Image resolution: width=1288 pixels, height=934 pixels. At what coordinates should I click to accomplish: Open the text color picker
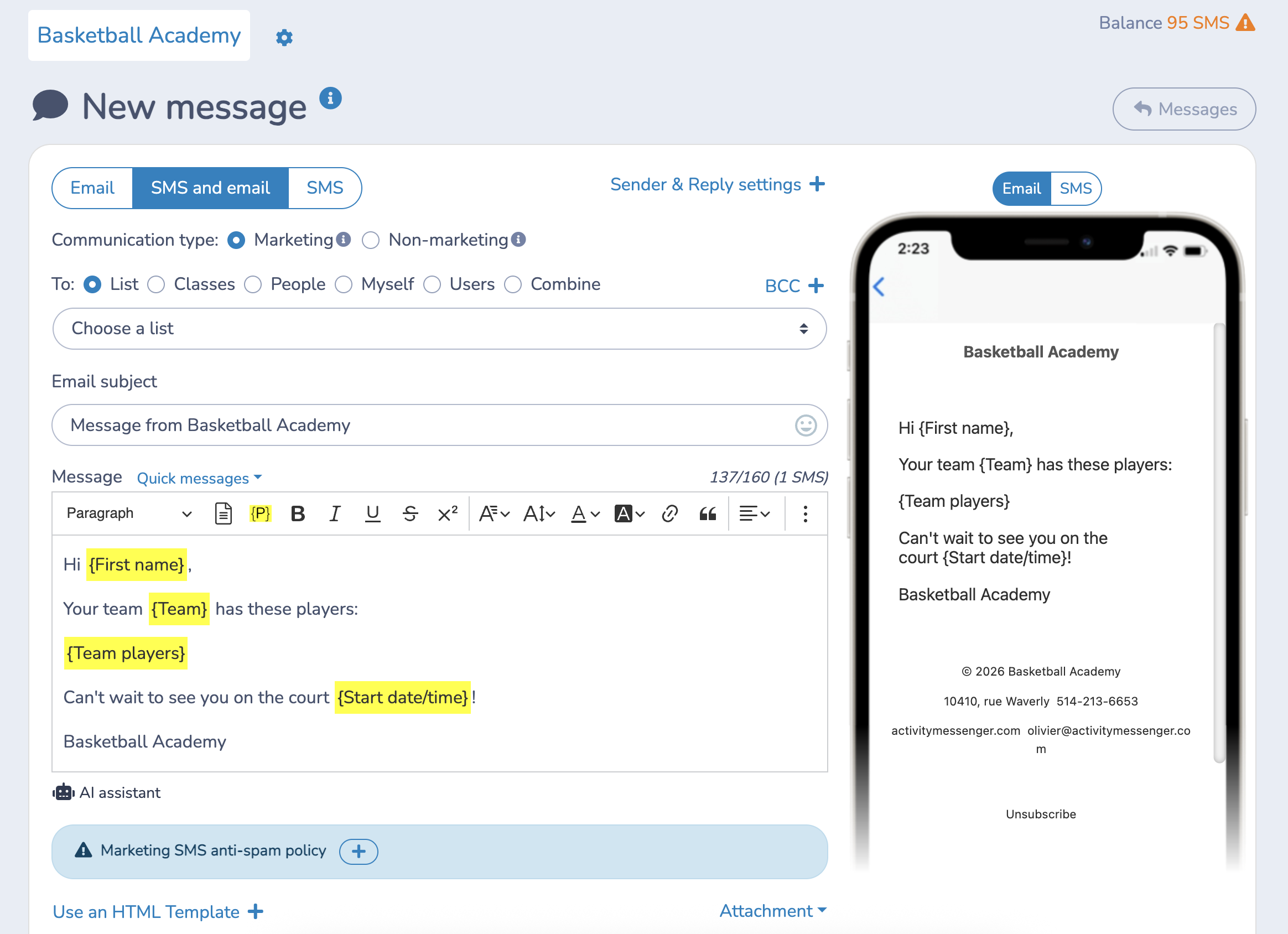click(584, 513)
